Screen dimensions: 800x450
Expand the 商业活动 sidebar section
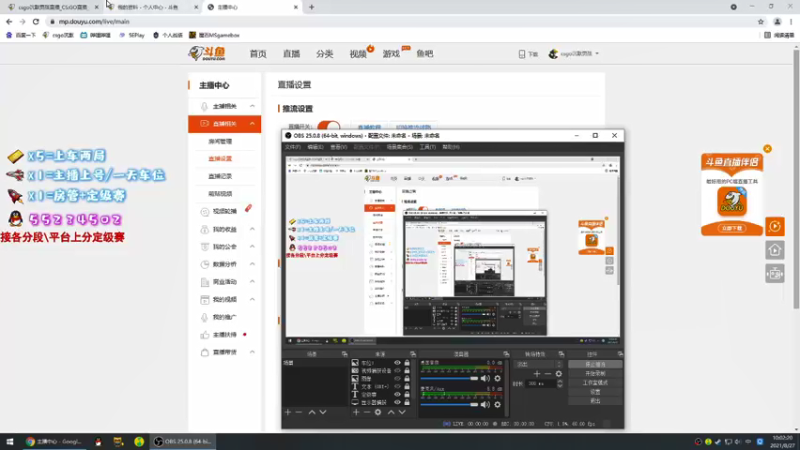pos(252,282)
